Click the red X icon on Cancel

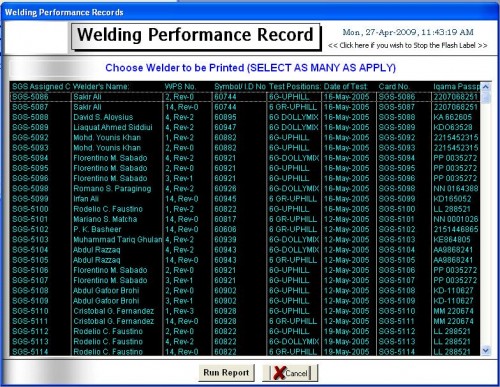[x=279, y=373]
